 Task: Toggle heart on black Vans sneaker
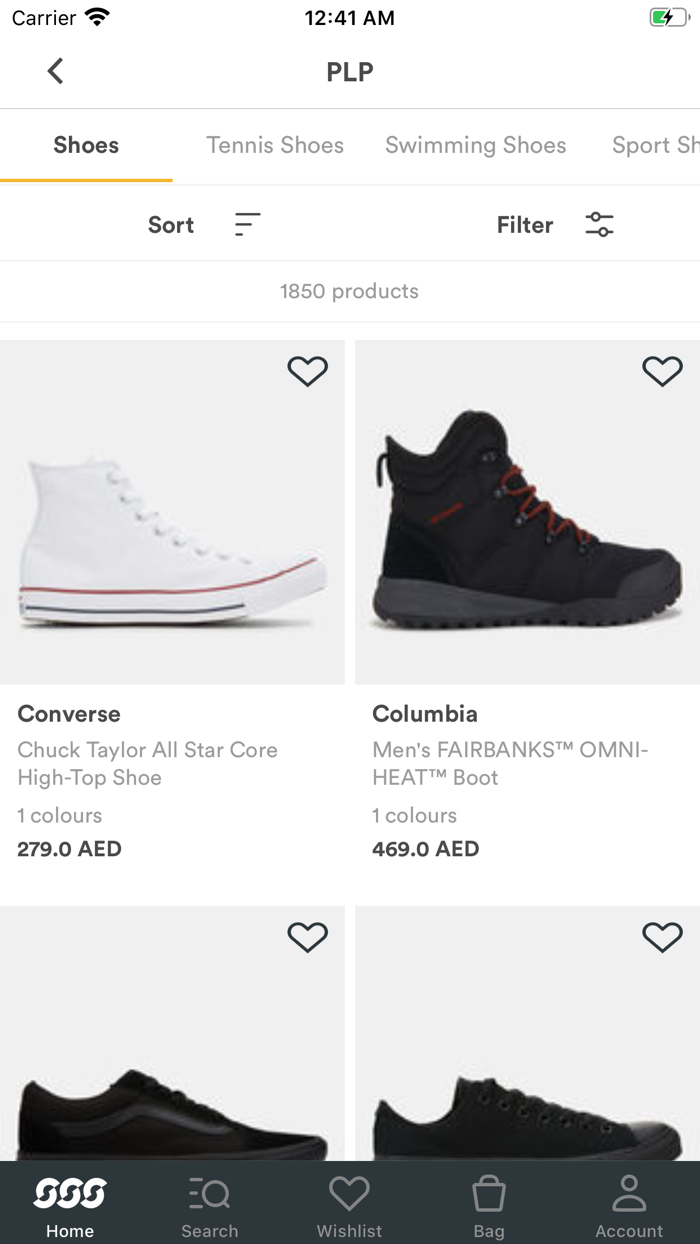coord(307,937)
